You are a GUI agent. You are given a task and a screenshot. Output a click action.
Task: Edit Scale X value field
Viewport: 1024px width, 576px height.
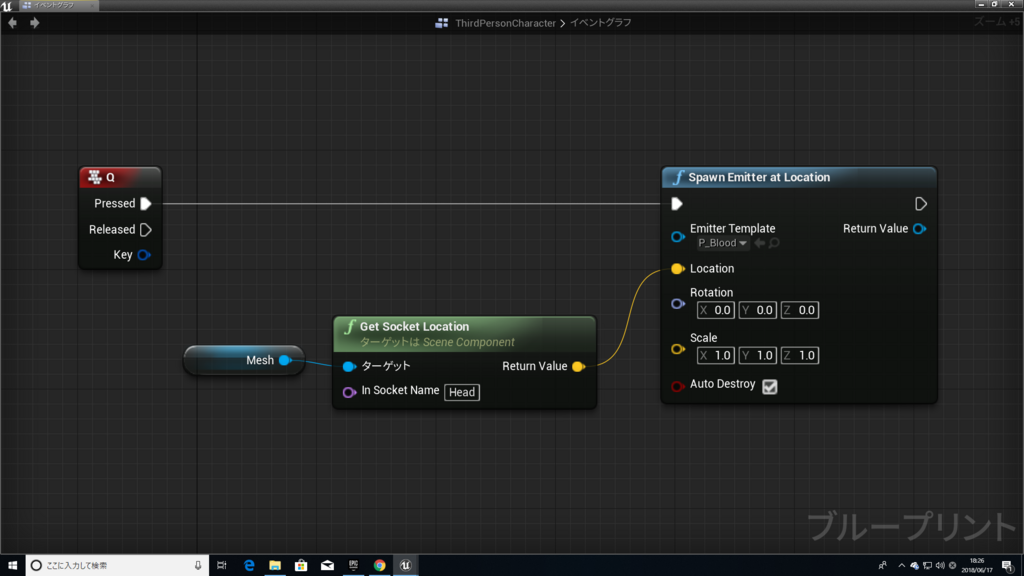(x=715, y=355)
